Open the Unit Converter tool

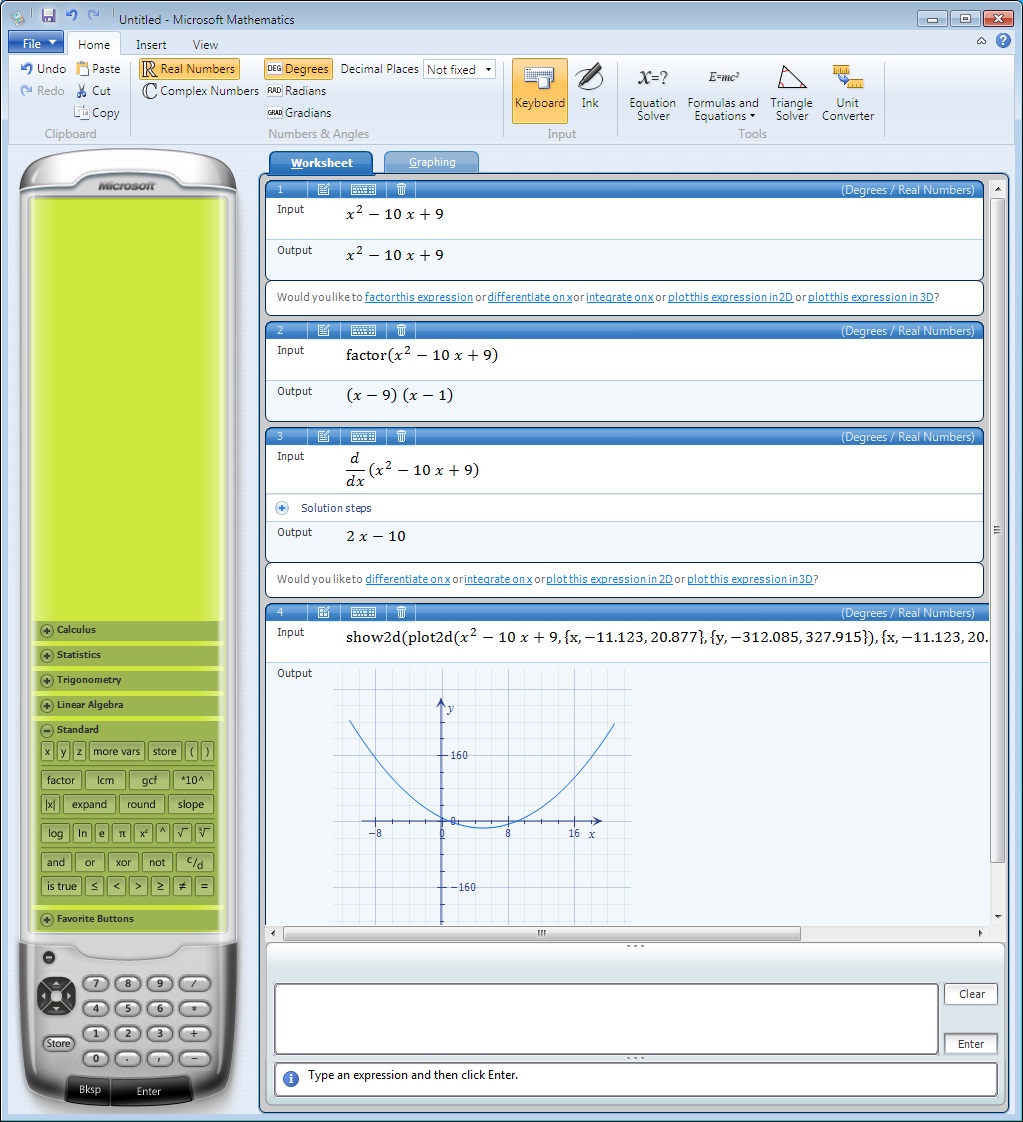point(847,91)
